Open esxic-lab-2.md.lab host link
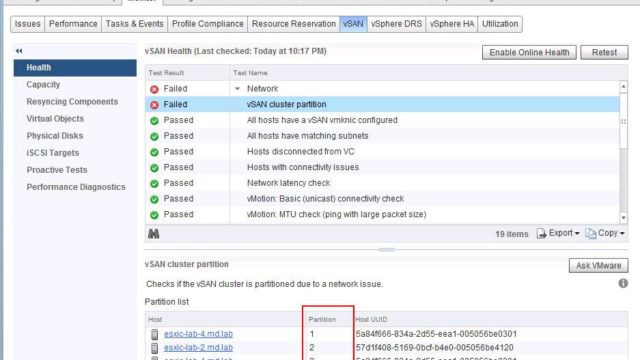Viewport: 640px width, 360px height. tap(198, 348)
